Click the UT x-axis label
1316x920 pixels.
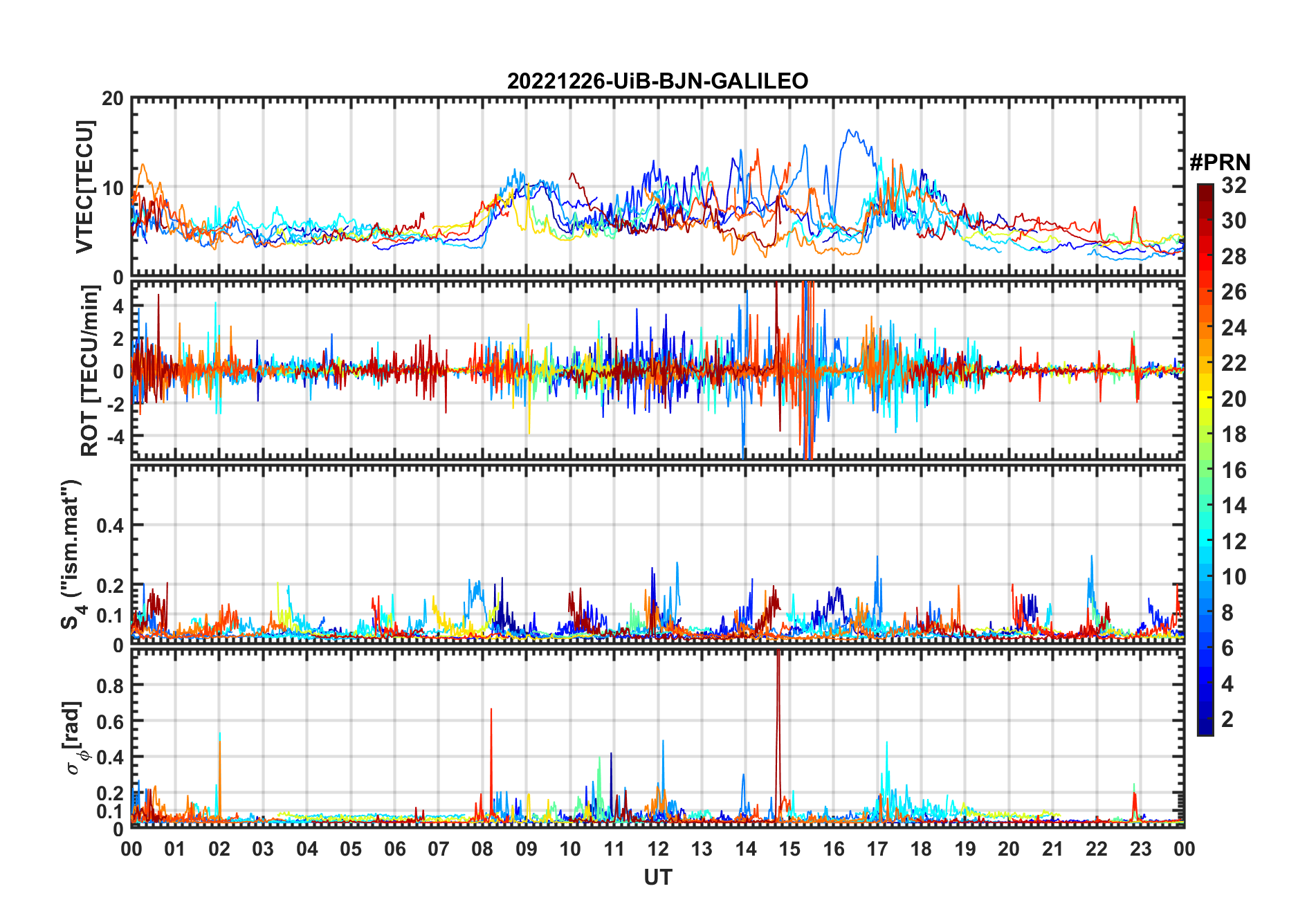coord(657,877)
